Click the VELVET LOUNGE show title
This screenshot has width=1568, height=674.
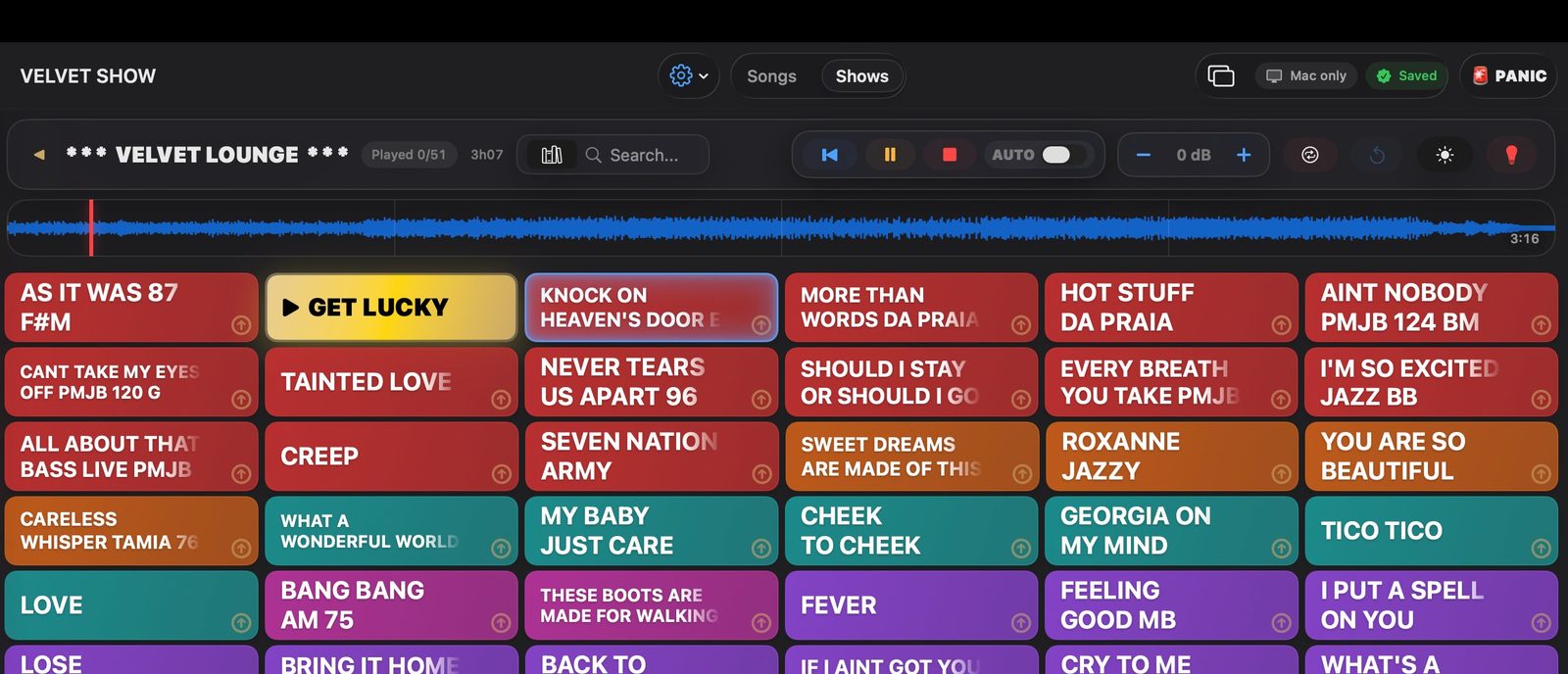pyautogui.click(x=207, y=155)
